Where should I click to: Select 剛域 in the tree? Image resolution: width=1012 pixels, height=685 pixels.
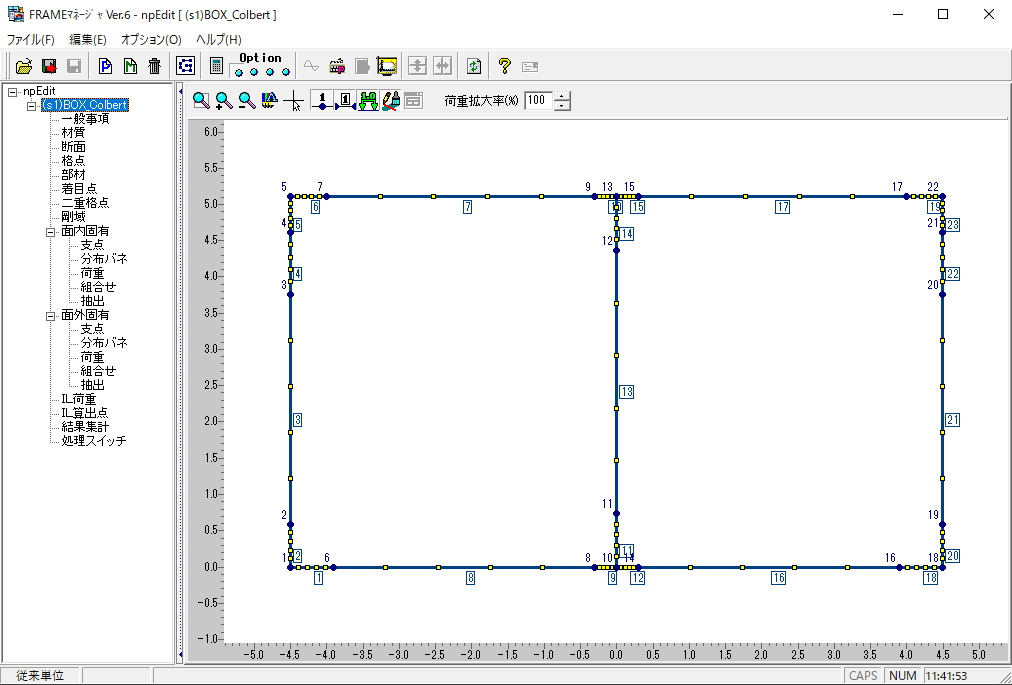[73, 216]
